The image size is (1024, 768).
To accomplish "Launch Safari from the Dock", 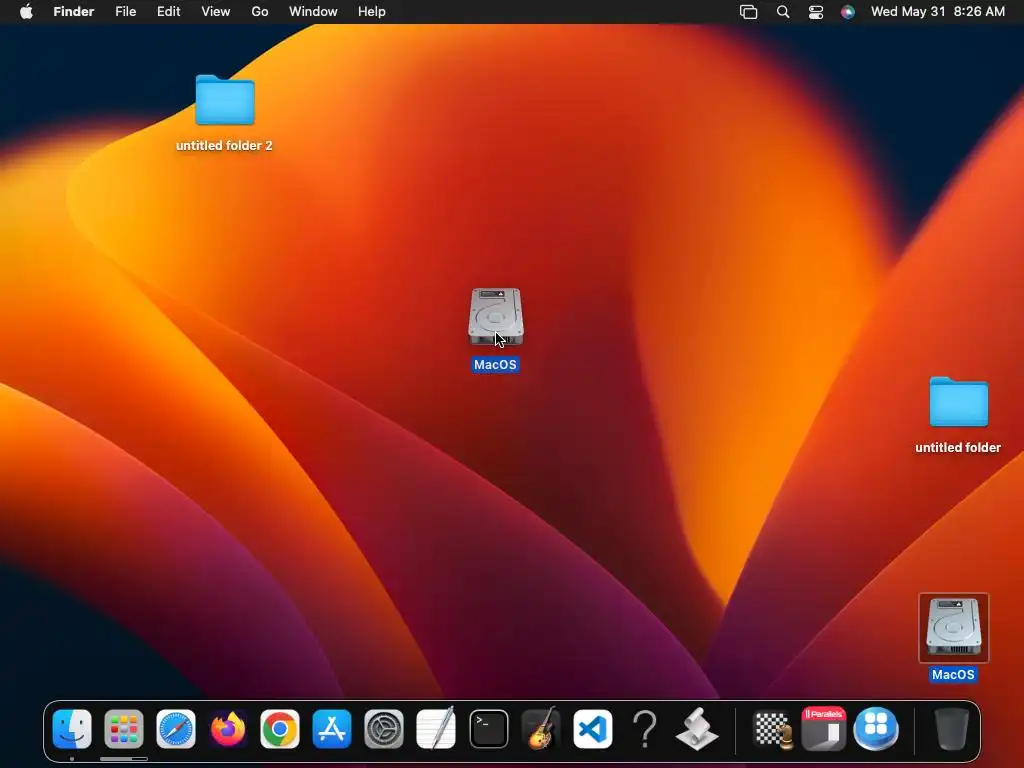I will 176,728.
